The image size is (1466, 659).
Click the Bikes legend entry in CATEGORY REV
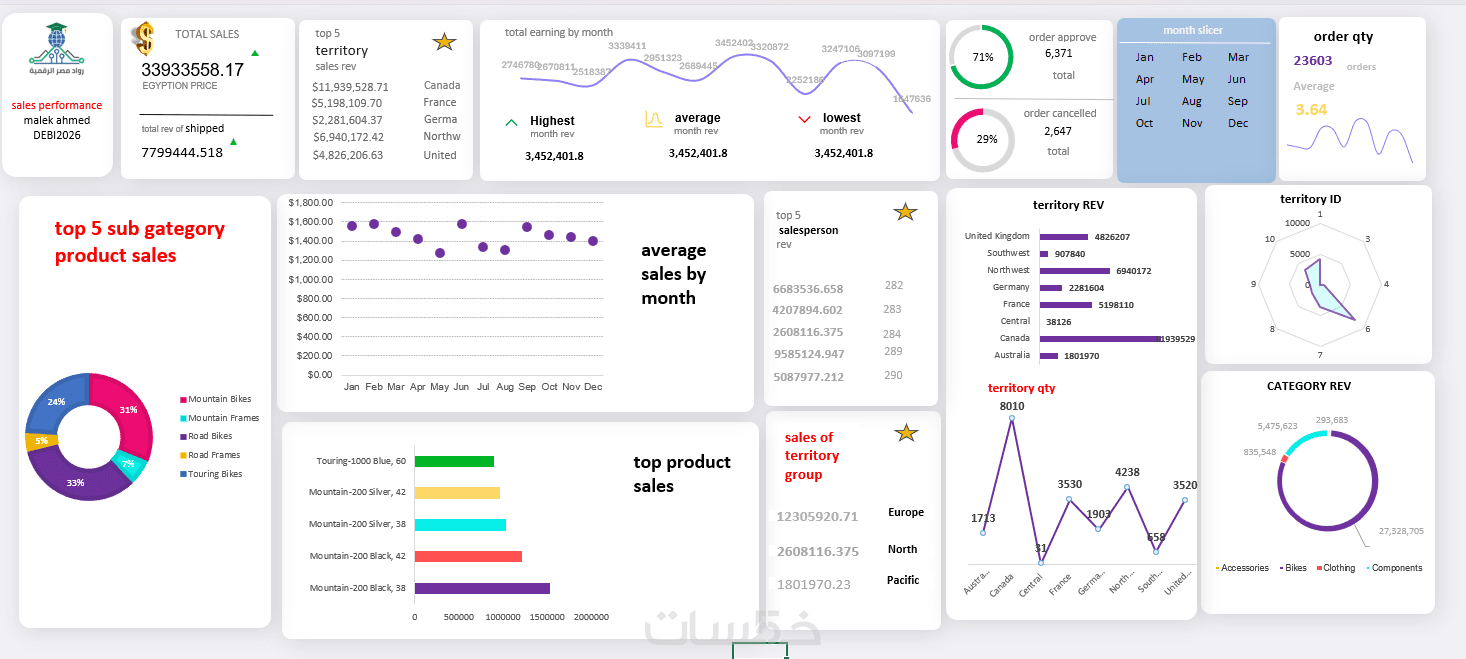click(x=1293, y=568)
